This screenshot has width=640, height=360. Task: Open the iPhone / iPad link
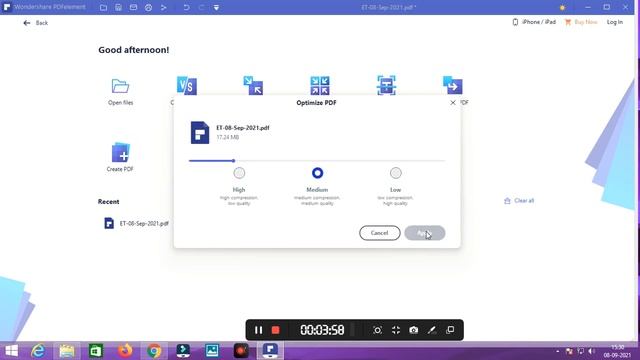[x=534, y=22]
